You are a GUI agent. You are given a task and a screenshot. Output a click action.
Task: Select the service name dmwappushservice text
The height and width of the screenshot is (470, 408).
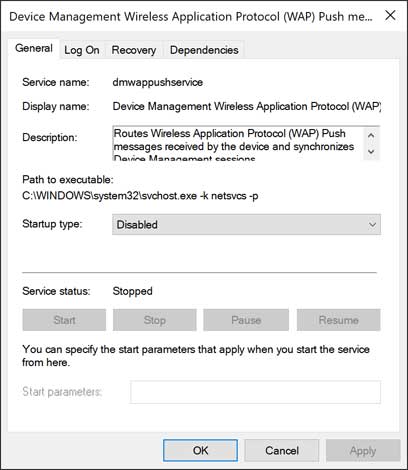click(158, 82)
